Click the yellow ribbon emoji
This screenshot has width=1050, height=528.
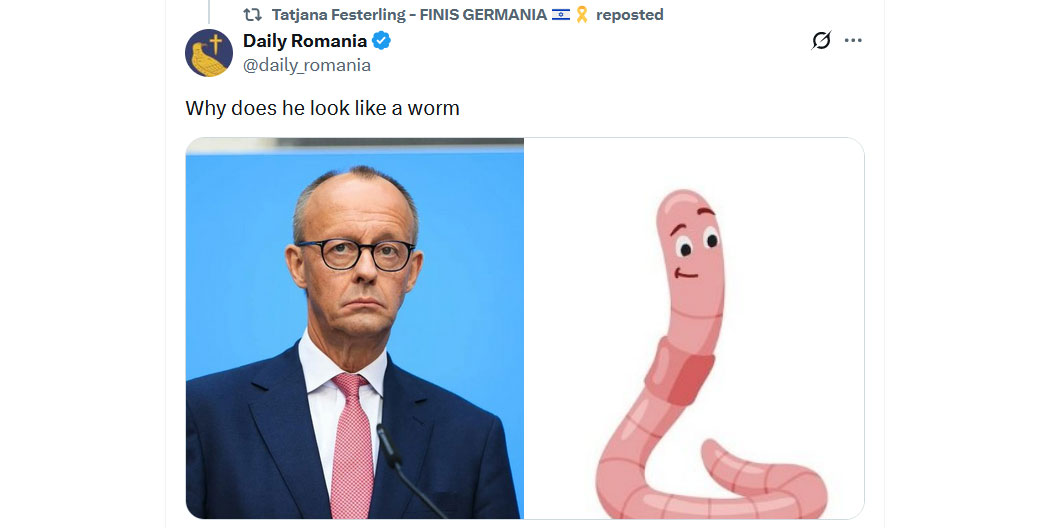pyautogui.click(x=581, y=14)
